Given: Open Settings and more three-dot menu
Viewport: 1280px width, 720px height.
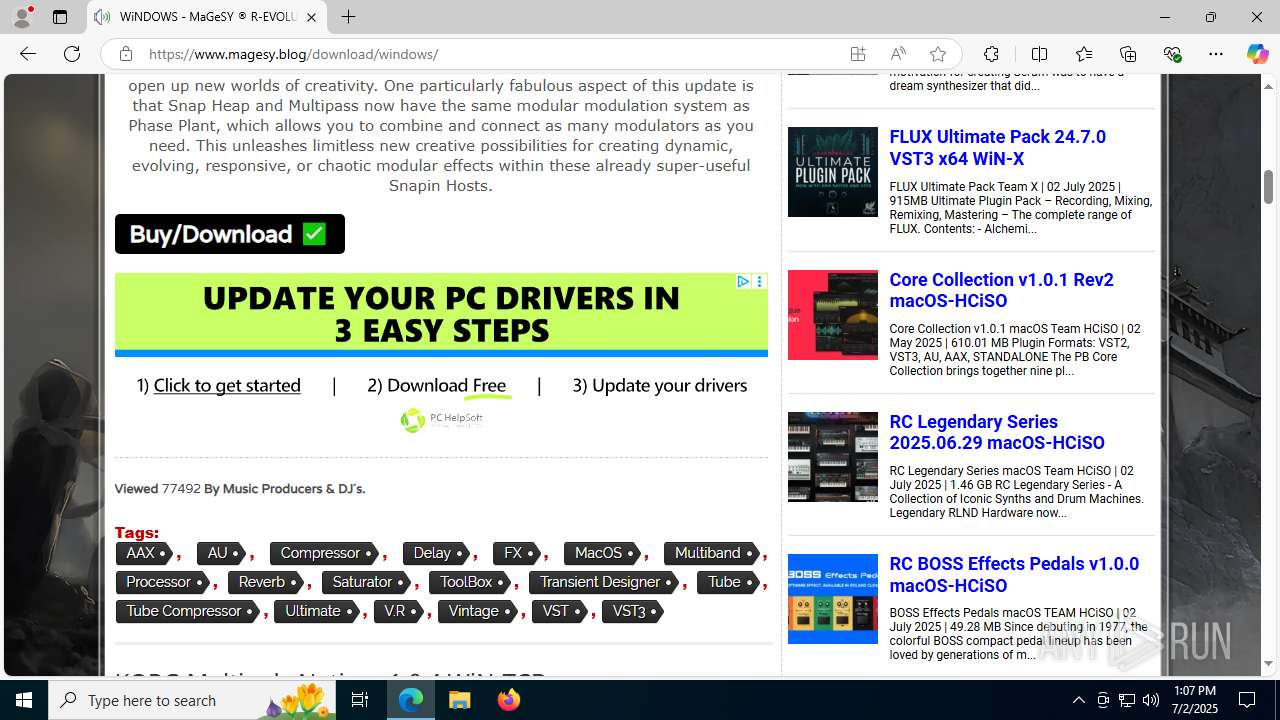Looking at the screenshot, I should (x=1216, y=54).
